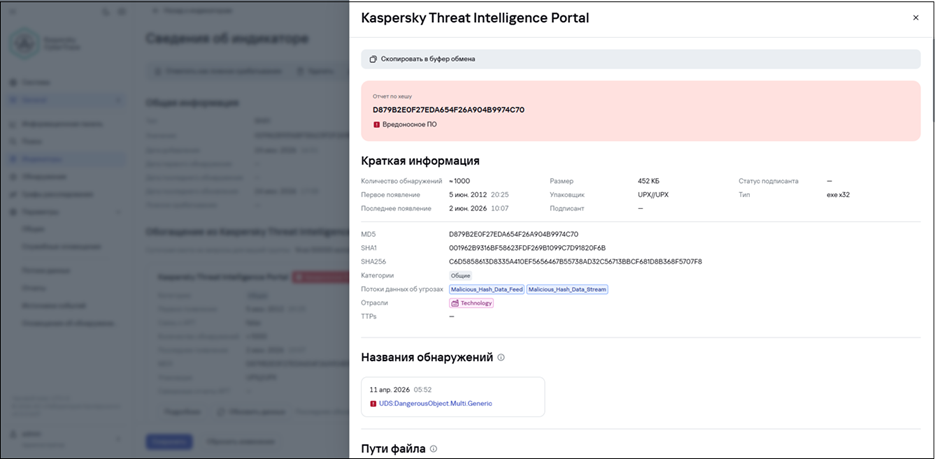The width and height of the screenshot is (935, 459).
Task: Click the SHA256 hash value starting C6D5858613D8
Action: tap(575, 262)
